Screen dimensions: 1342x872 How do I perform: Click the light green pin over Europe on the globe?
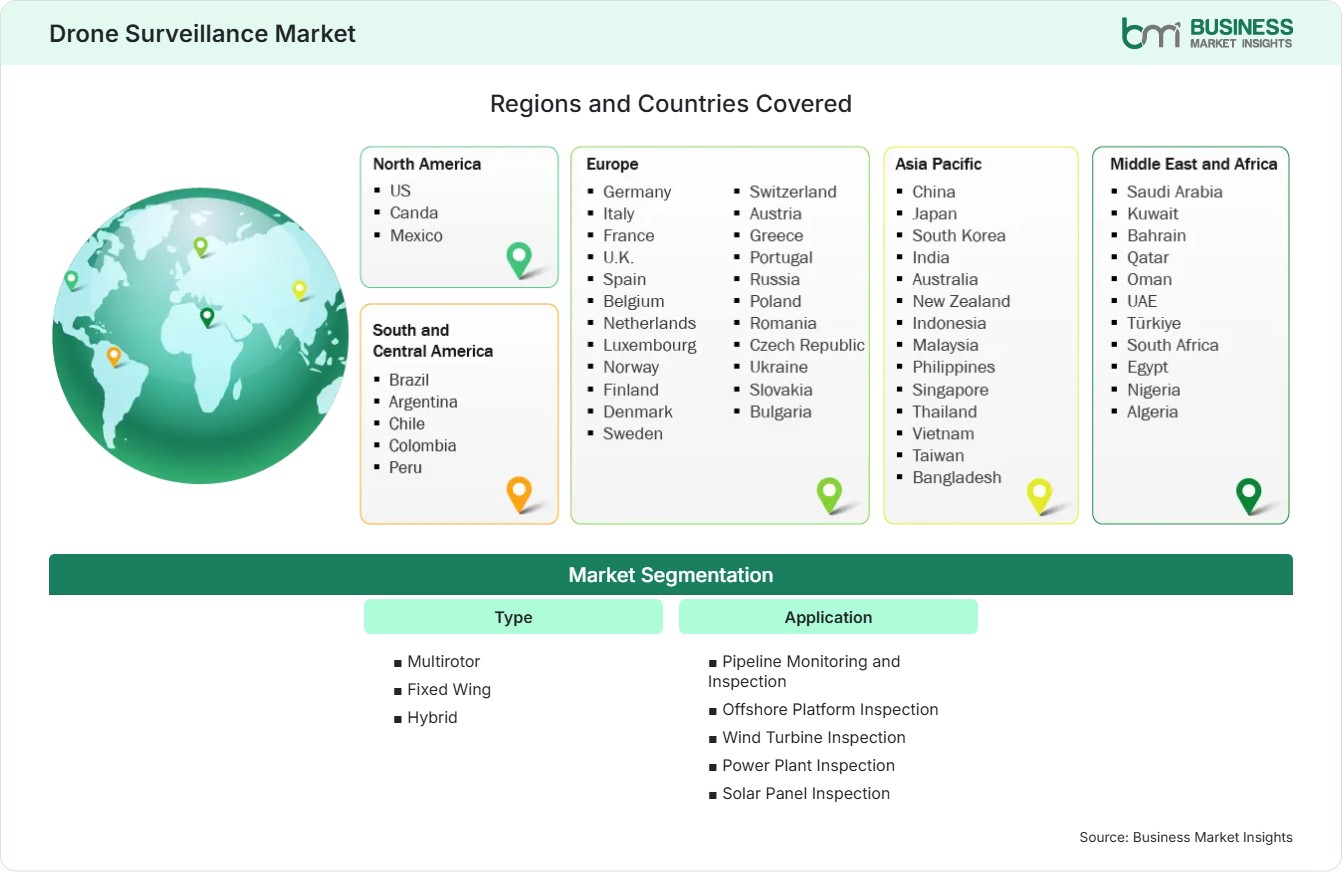[x=200, y=246]
